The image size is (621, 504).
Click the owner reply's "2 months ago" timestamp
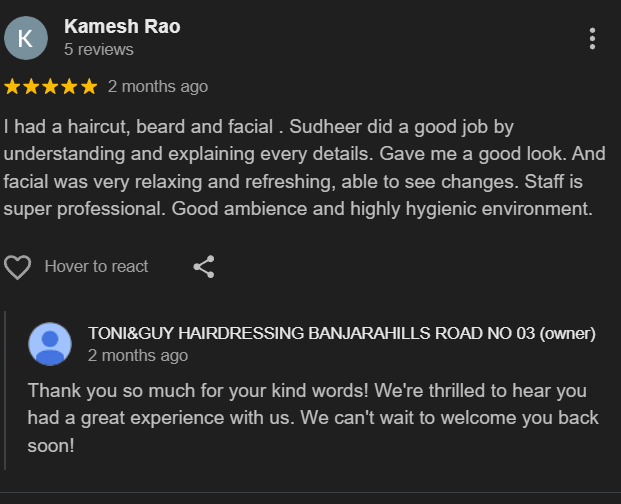[x=138, y=355]
